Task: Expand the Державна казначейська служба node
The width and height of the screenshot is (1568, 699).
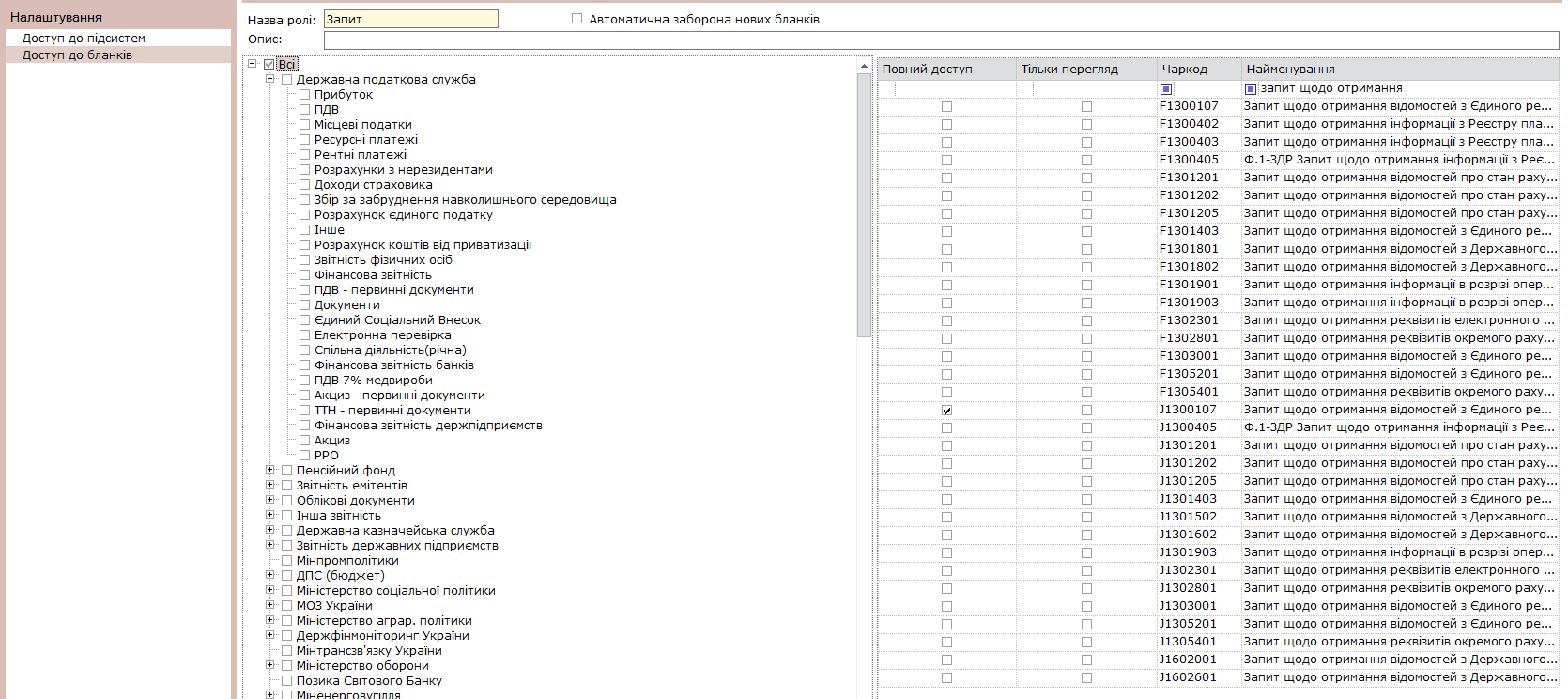Action: 270,530
